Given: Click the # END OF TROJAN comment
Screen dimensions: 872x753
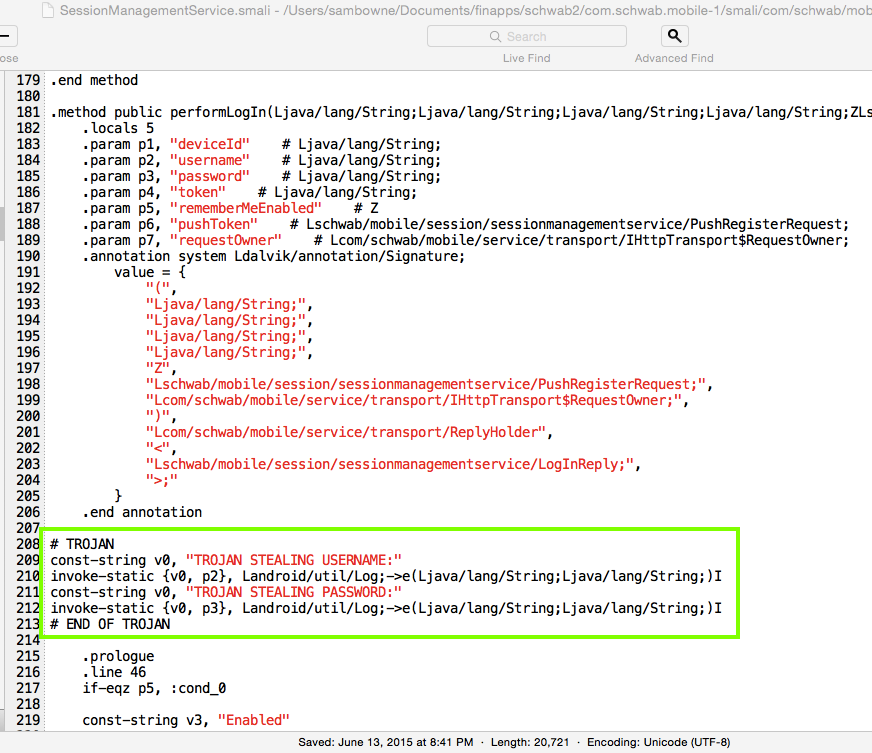Looking at the screenshot, I should 110,625.
